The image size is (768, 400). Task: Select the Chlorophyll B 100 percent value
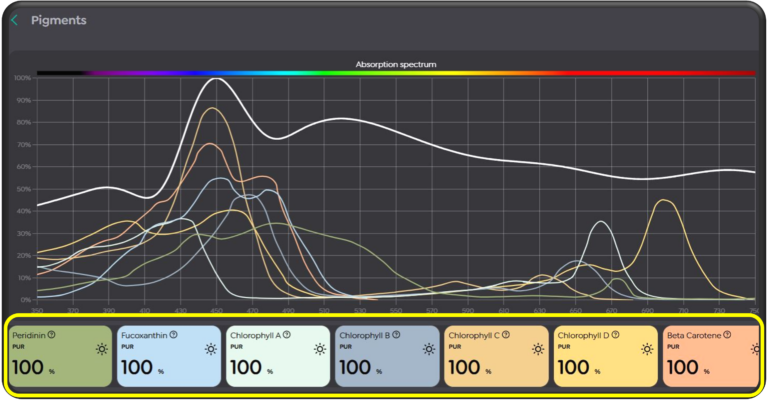pyautogui.click(x=355, y=367)
